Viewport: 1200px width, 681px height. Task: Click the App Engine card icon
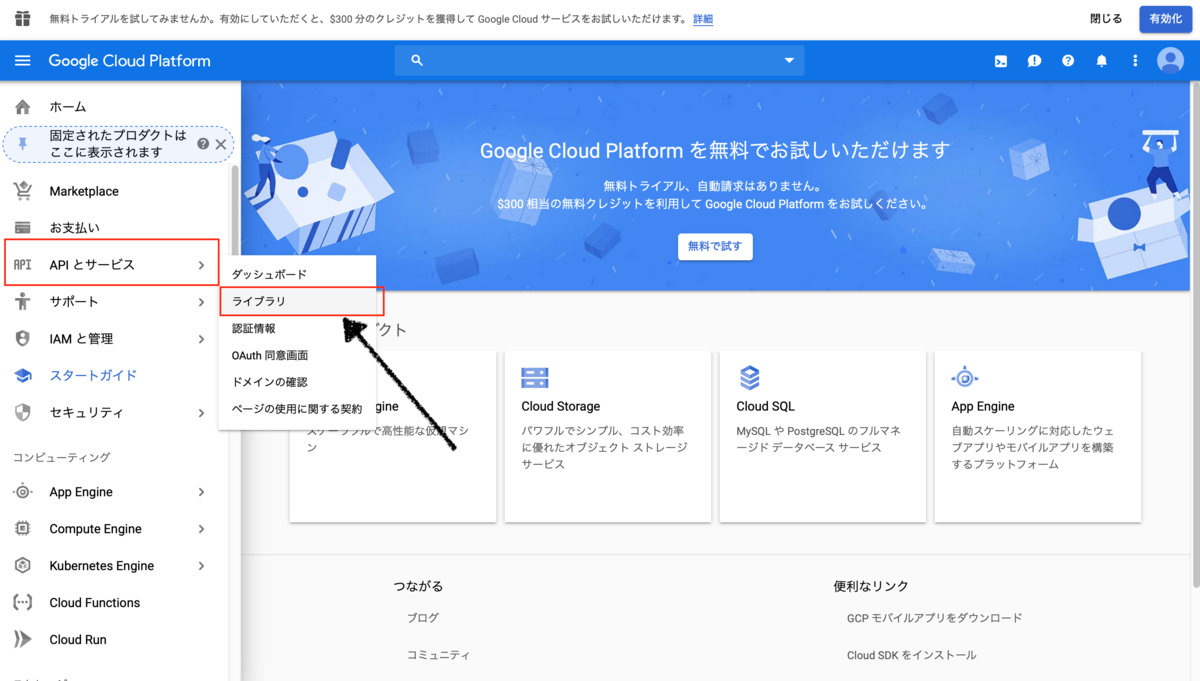pos(965,377)
